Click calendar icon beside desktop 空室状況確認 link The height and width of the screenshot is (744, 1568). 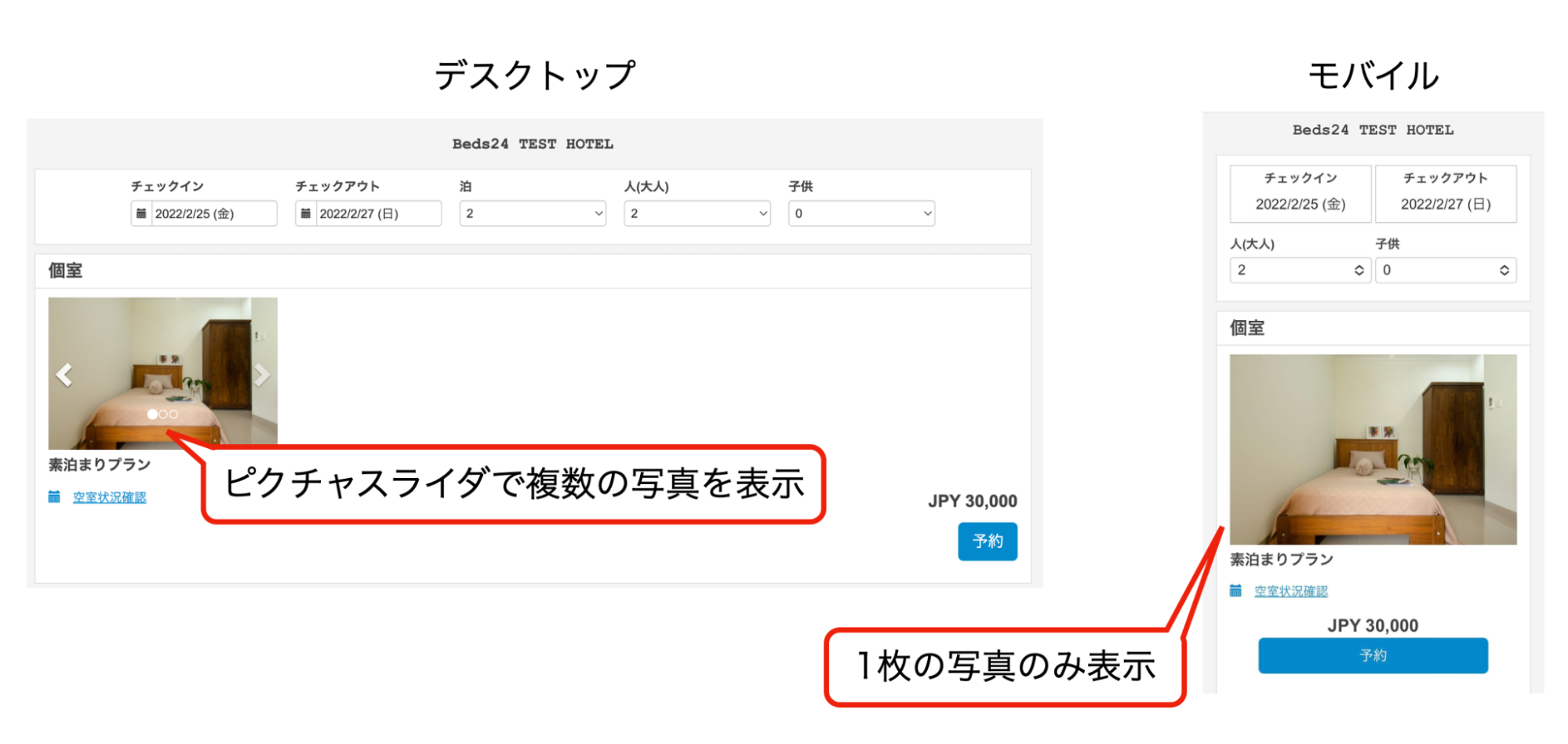(x=54, y=497)
